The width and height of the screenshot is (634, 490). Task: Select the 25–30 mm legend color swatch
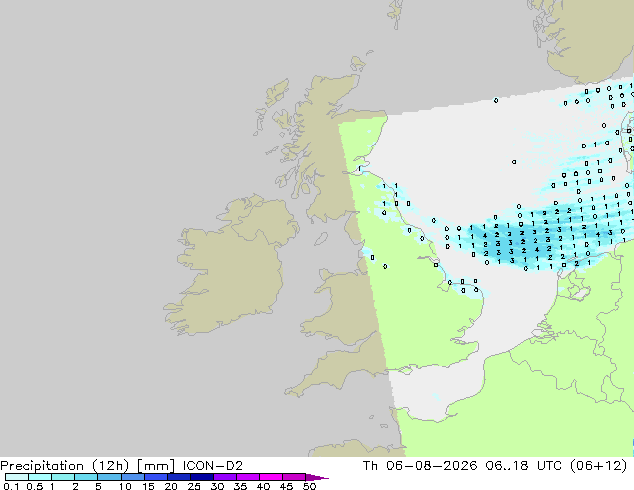(201, 477)
